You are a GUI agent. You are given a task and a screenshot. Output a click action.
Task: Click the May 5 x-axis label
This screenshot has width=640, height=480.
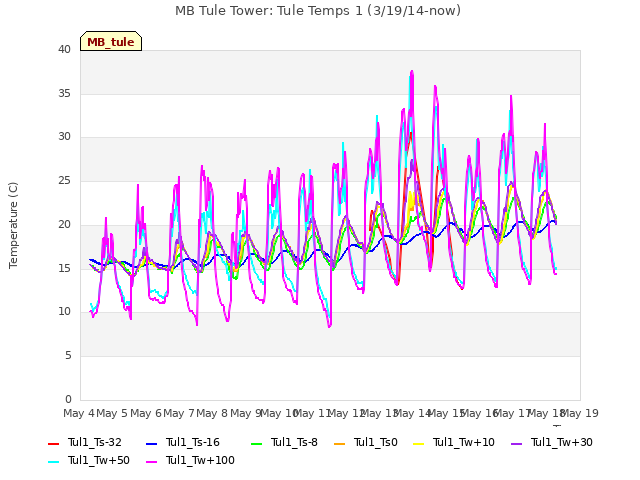(x=112, y=413)
